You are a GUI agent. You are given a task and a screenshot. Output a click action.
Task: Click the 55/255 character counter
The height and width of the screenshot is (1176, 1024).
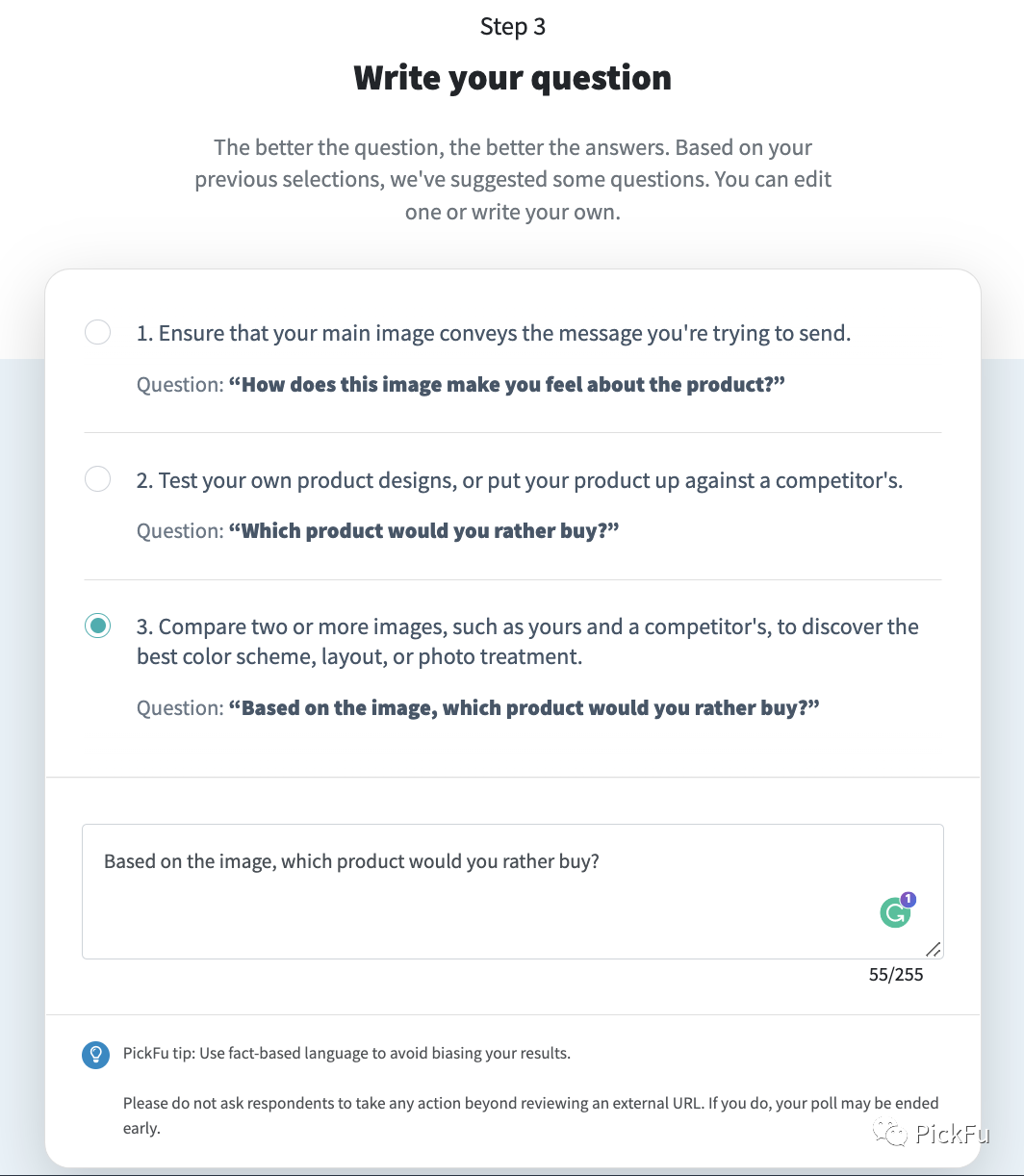point(895,975)
